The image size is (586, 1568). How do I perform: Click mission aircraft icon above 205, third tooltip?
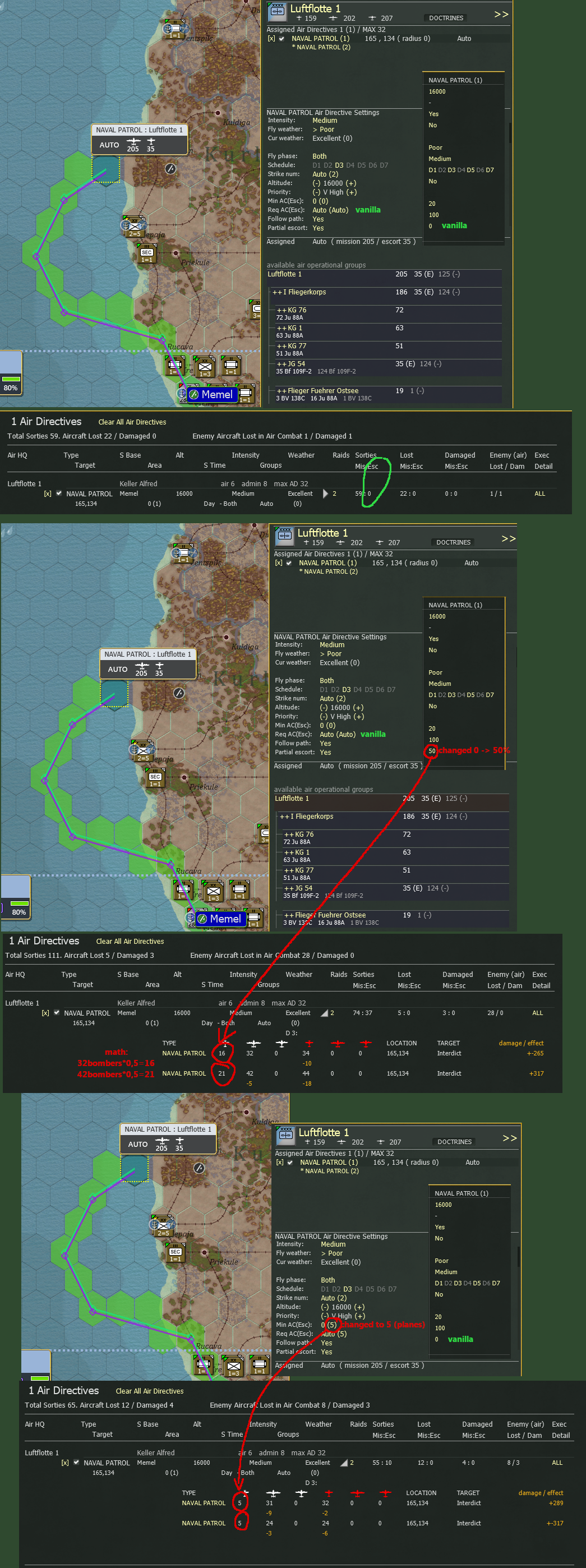point(162,1141)
